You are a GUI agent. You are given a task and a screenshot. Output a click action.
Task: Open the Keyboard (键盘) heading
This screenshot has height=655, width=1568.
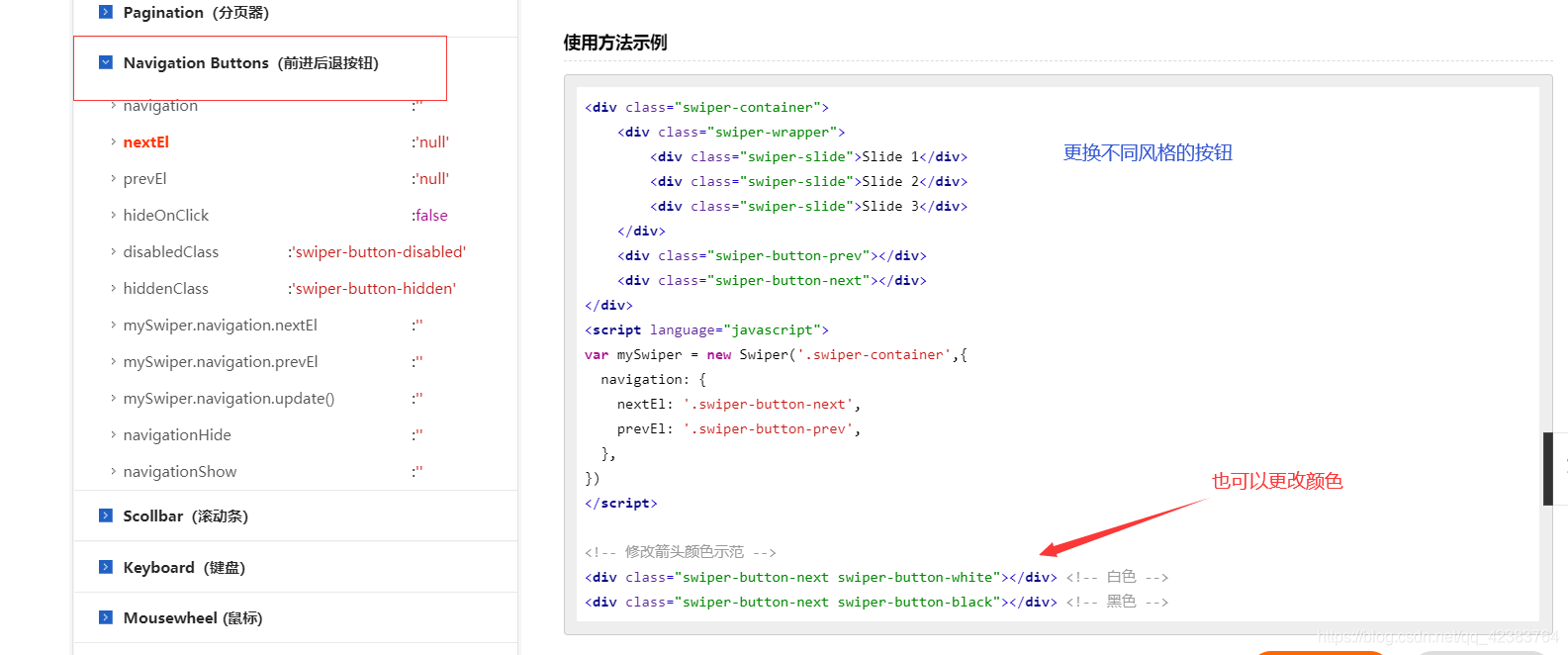coord(184,567)
